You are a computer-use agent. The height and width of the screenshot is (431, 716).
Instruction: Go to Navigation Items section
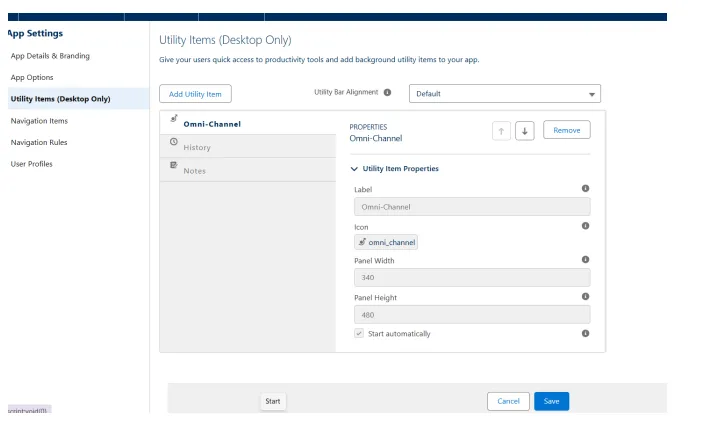click(x=39, y=121)
